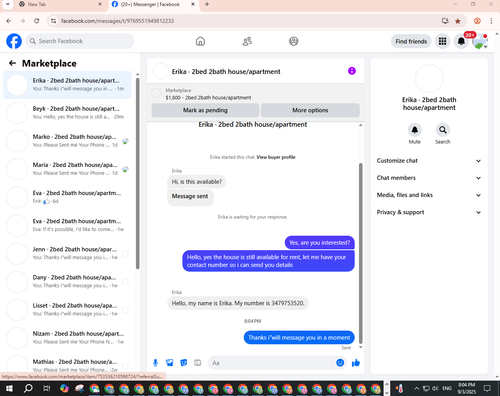Open conversation information purple icon
500x396 pixels.
(352, 71)
